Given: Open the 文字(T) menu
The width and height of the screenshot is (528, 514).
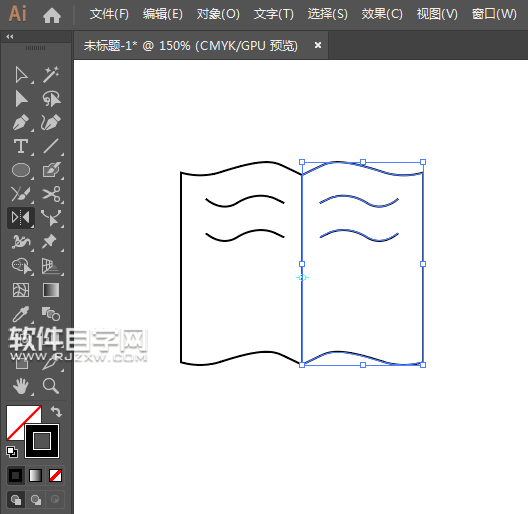Looking at the screenshot, I should [273, 14].
